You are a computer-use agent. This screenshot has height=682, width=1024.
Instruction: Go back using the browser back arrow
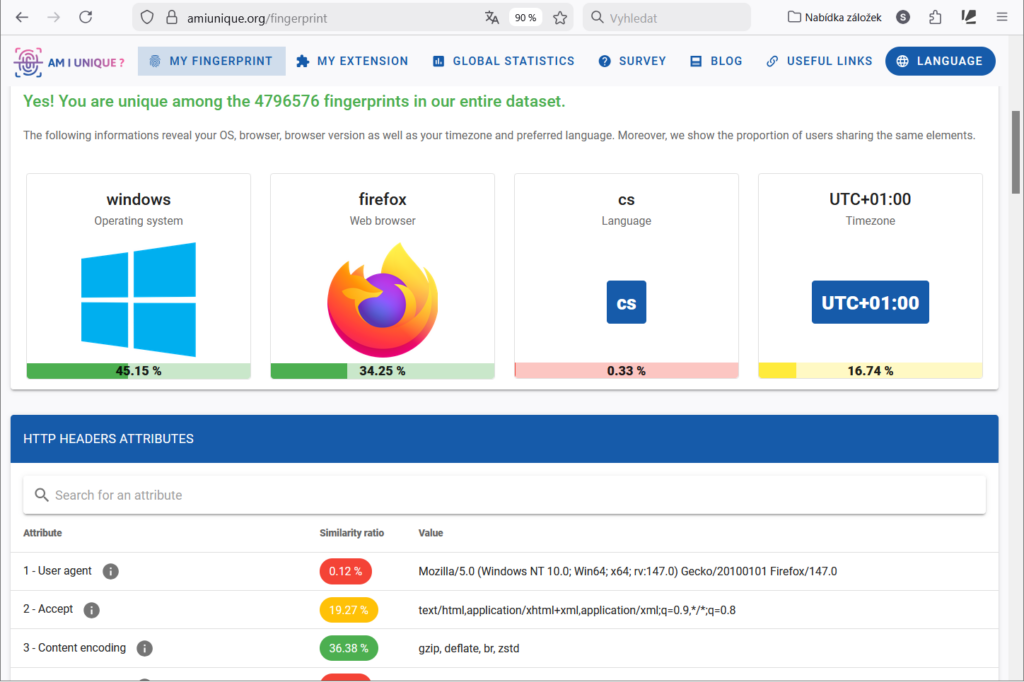pos(22,17)
